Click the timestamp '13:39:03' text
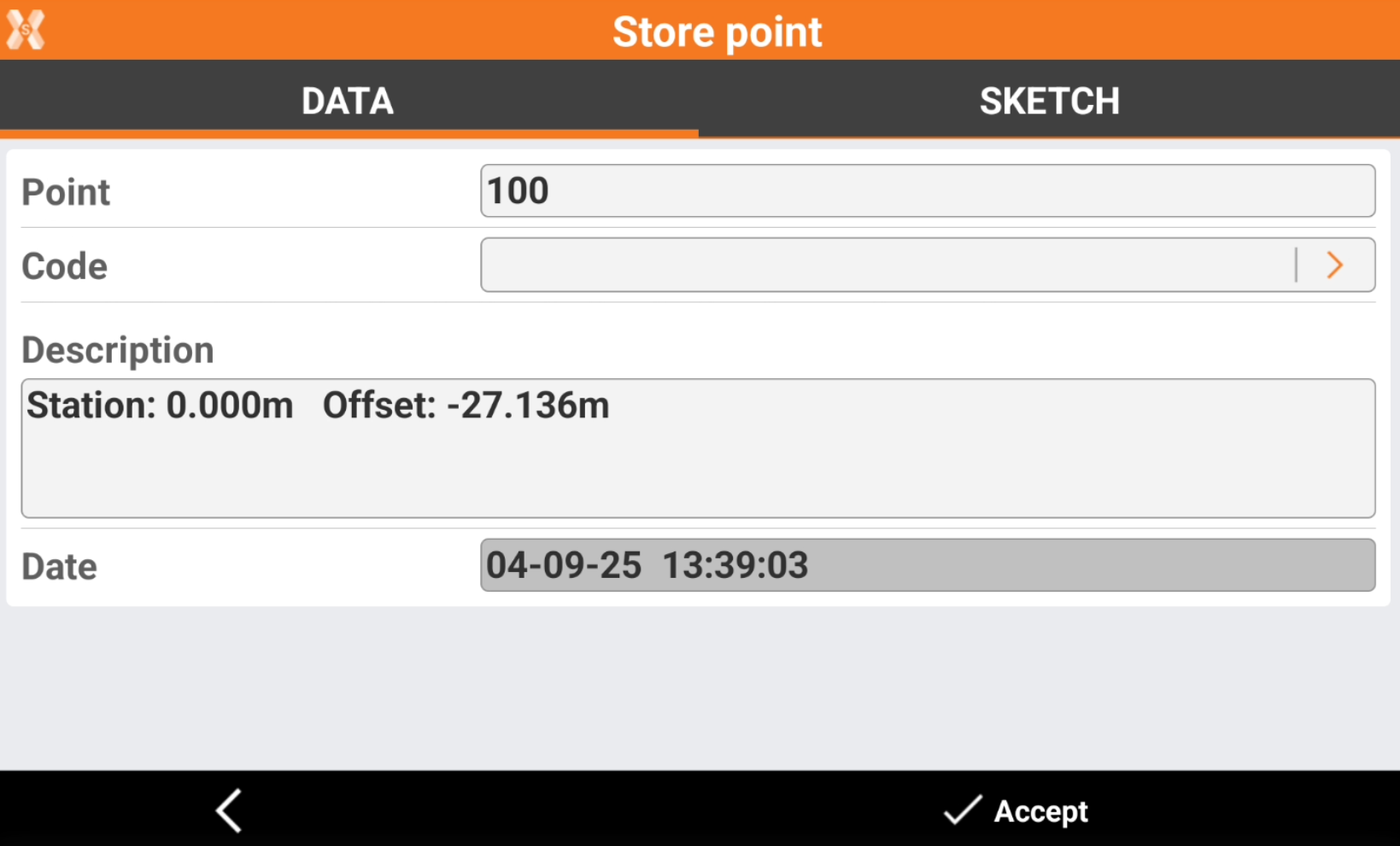 [735, 565]
